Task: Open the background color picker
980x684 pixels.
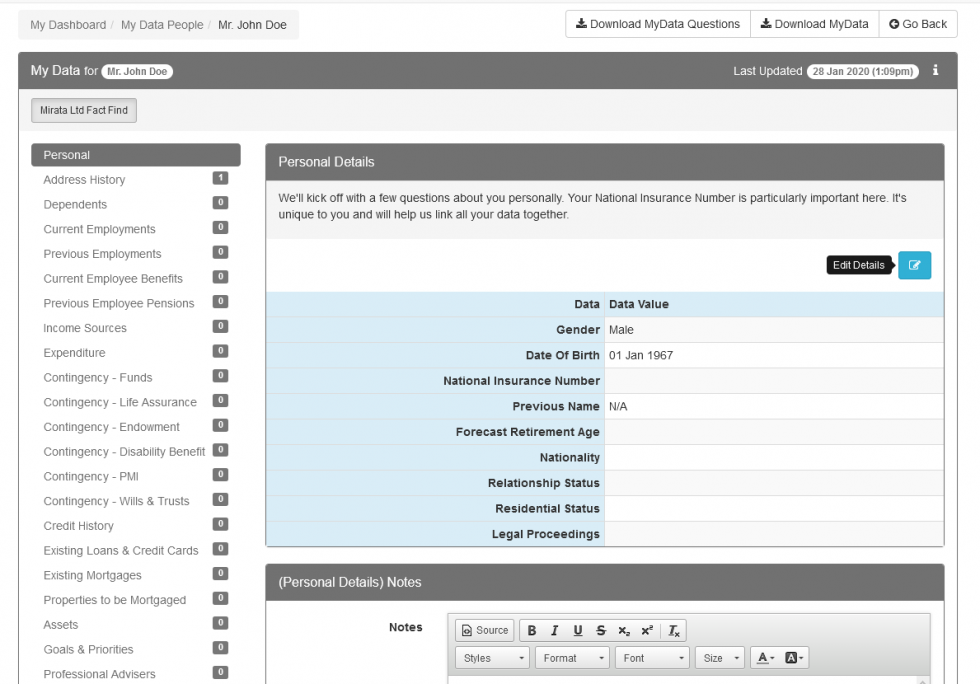Action: pyautogui.click(x=795, y=658)
